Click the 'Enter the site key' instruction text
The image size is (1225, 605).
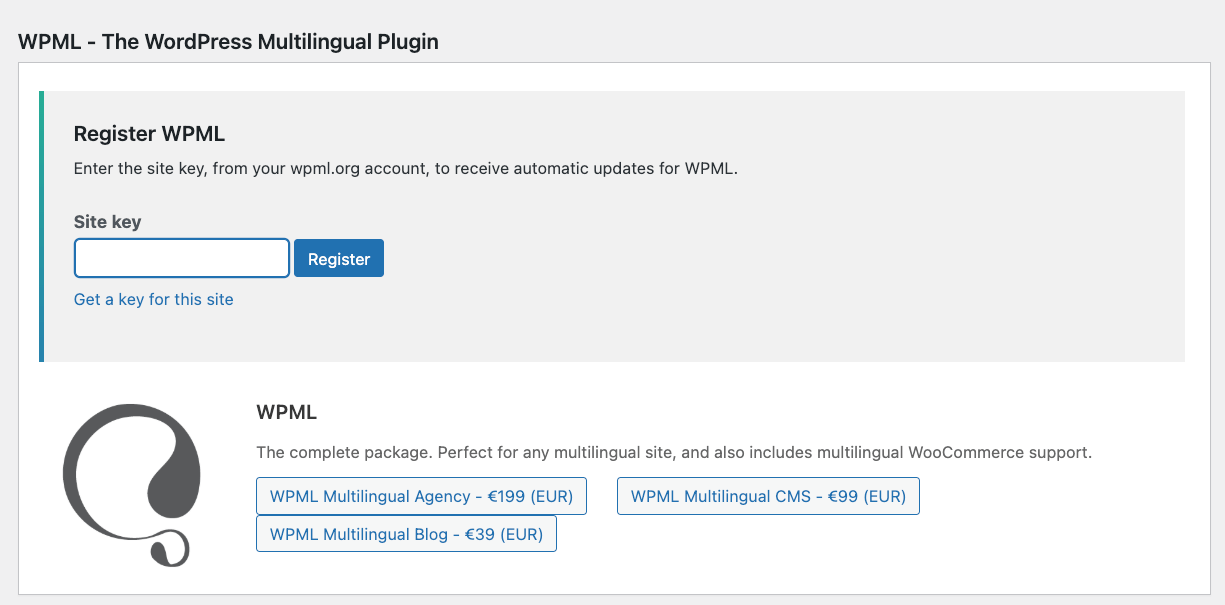pyautogui.click(x=406, y=169)
